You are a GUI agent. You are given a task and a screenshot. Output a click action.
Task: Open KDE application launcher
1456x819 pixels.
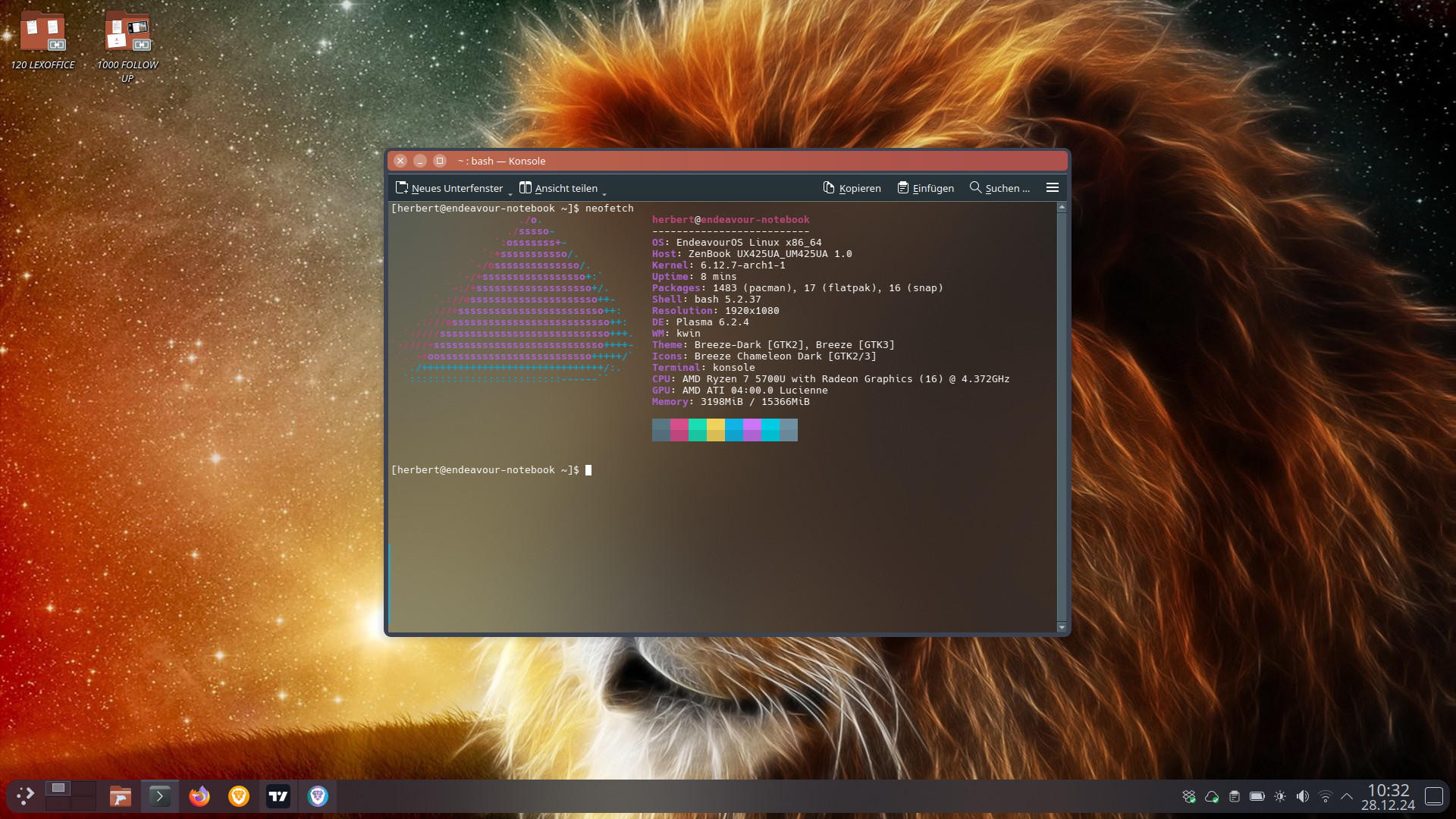tap(25, 796)
